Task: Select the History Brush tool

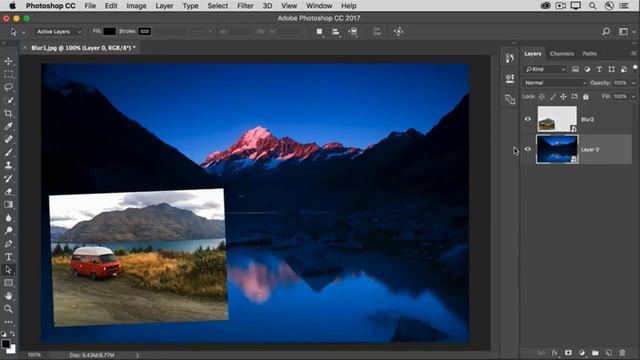Action: point(9,178)
